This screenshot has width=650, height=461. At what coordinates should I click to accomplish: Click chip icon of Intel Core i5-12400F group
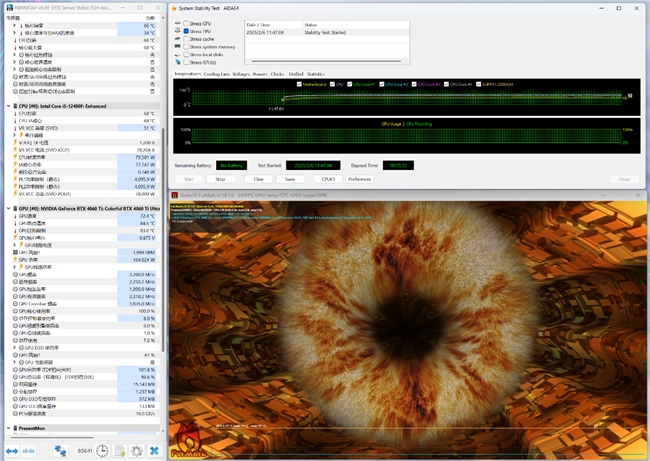click(x=15, y=106)
